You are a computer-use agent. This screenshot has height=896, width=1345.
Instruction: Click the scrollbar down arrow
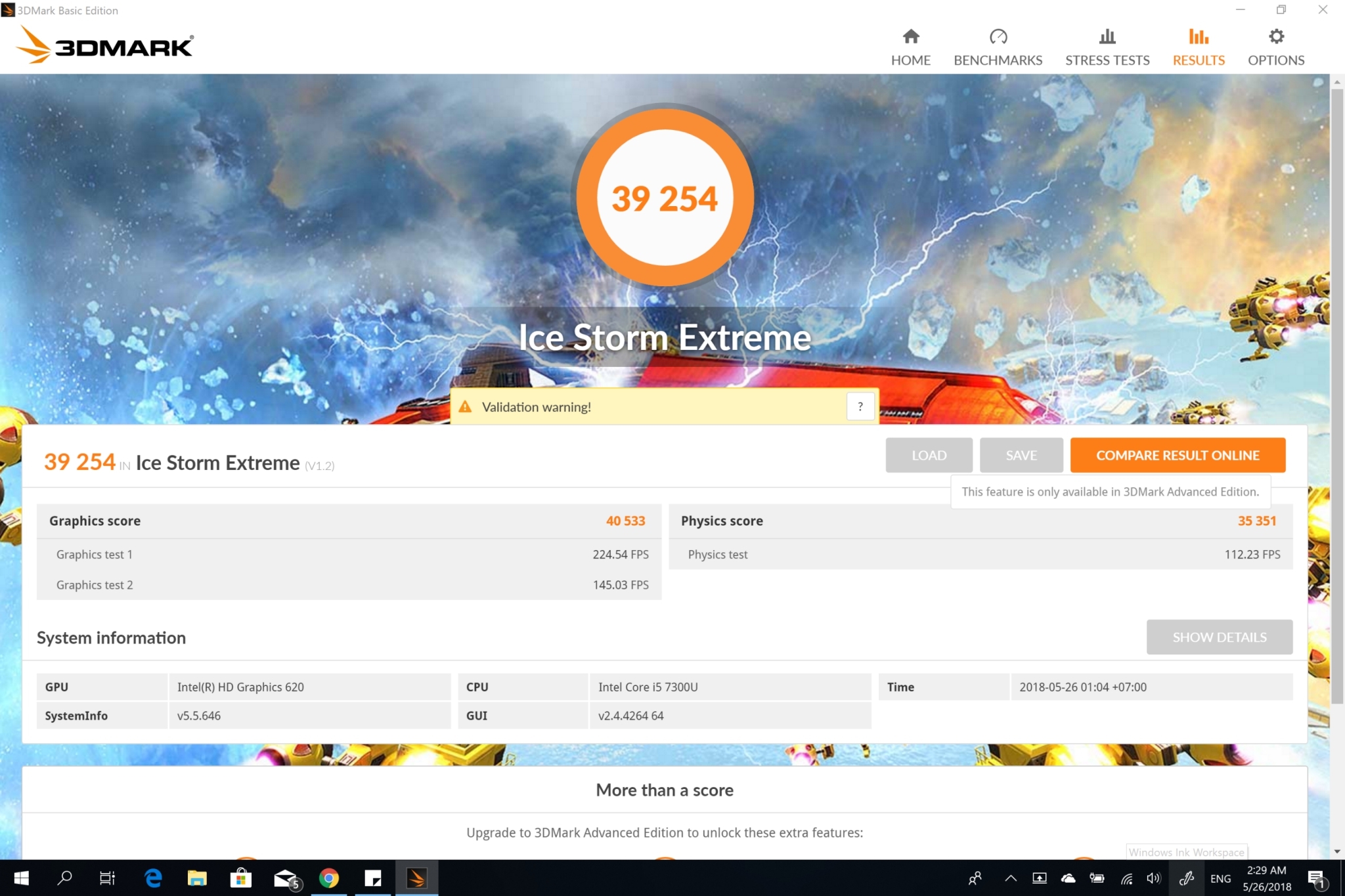[x=1337, y=852]
